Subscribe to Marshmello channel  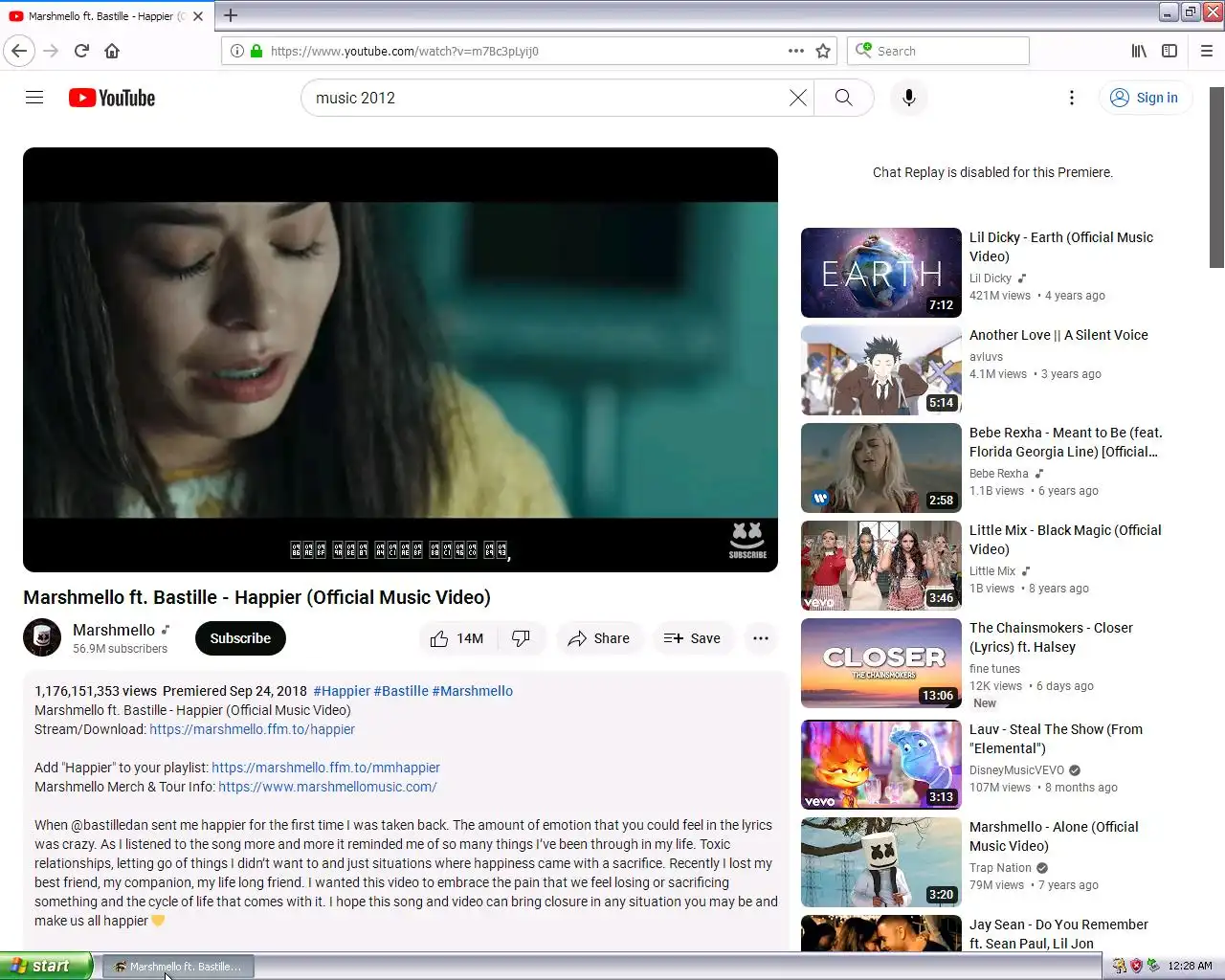[240, 638]
